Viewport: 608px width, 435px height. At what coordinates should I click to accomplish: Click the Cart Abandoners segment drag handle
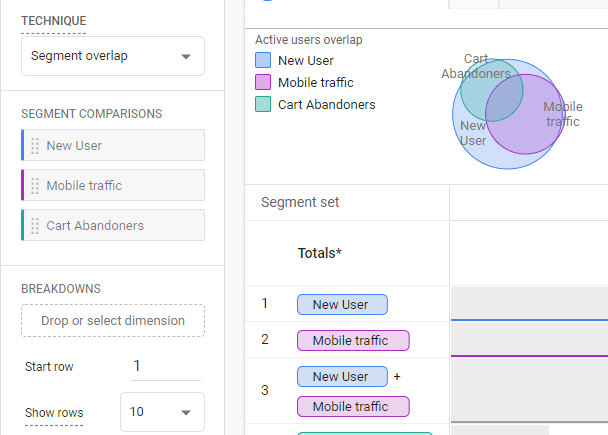35,226
